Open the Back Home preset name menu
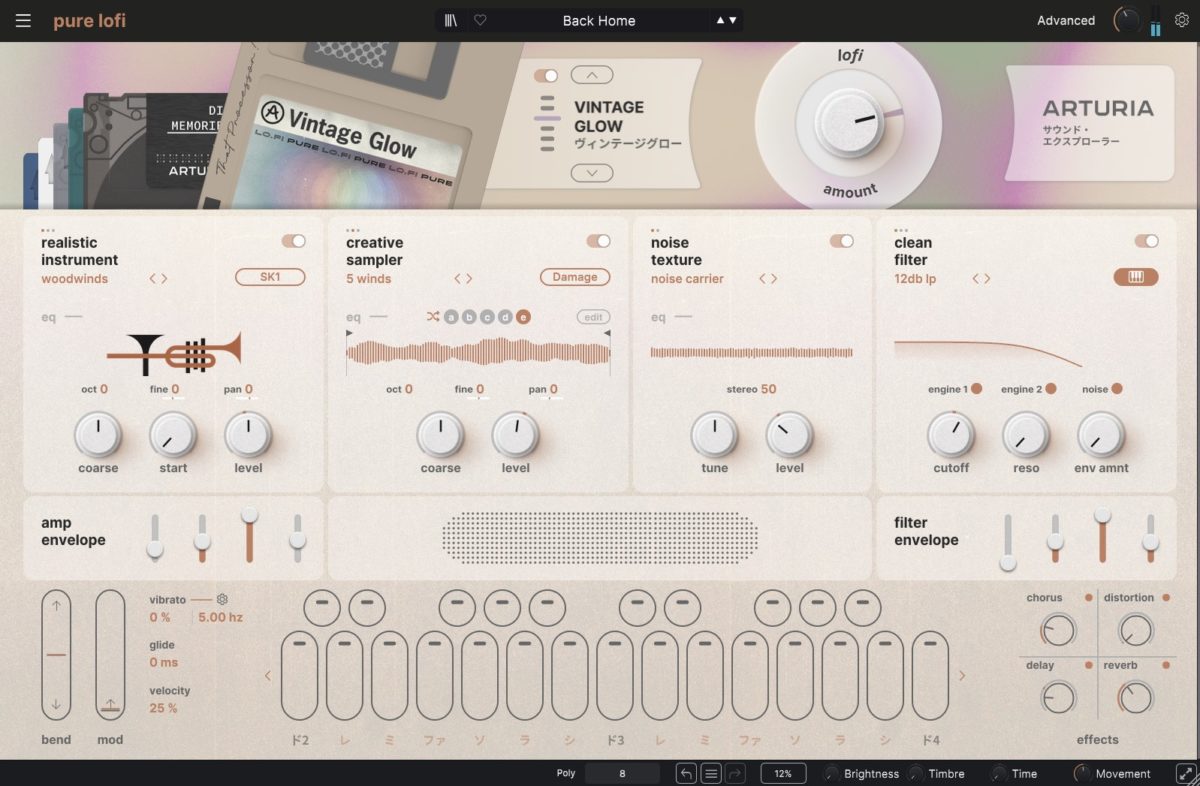 point(598,21)
